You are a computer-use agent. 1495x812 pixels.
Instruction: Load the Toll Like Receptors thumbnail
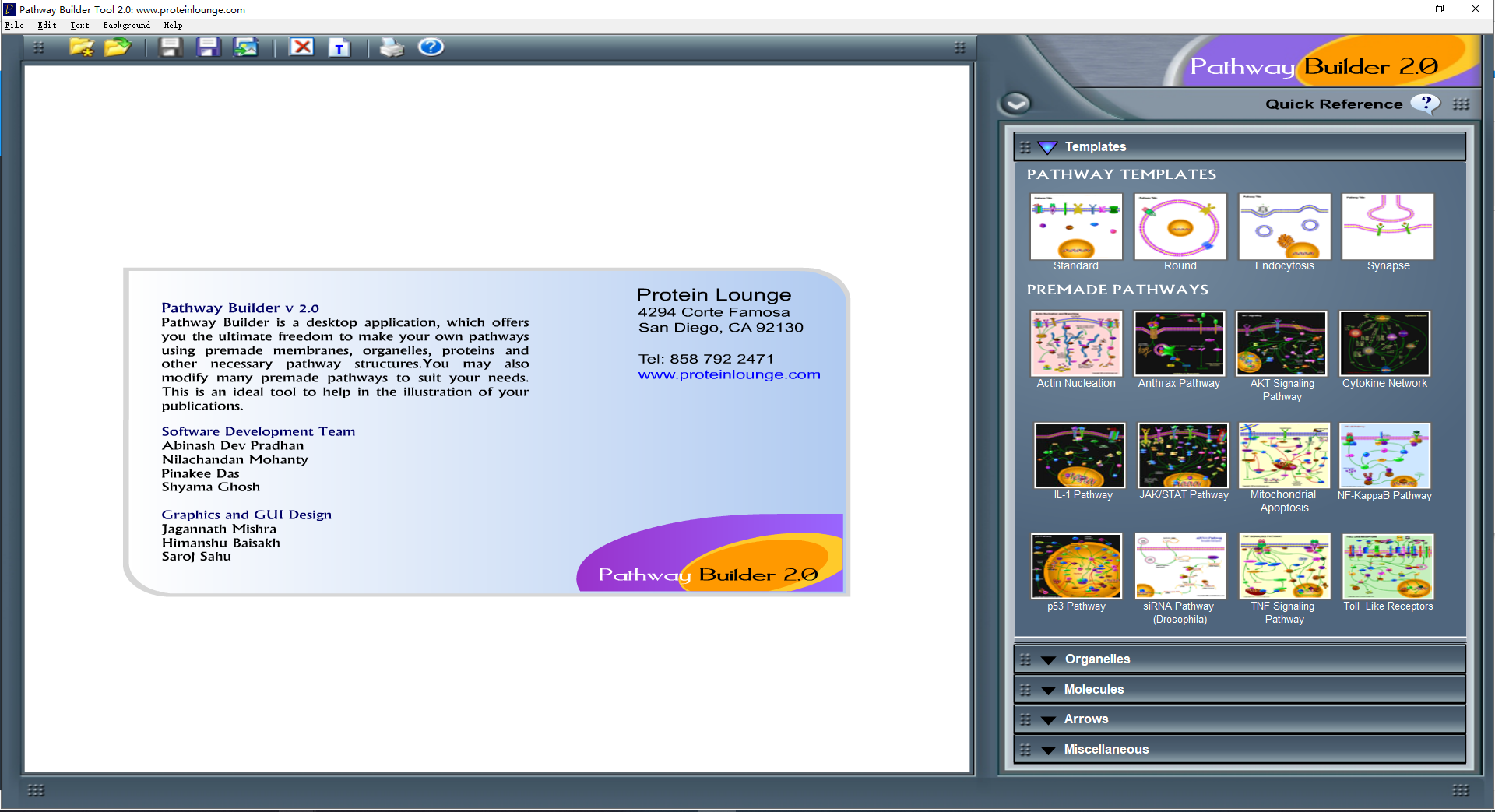pos(1388,566)
